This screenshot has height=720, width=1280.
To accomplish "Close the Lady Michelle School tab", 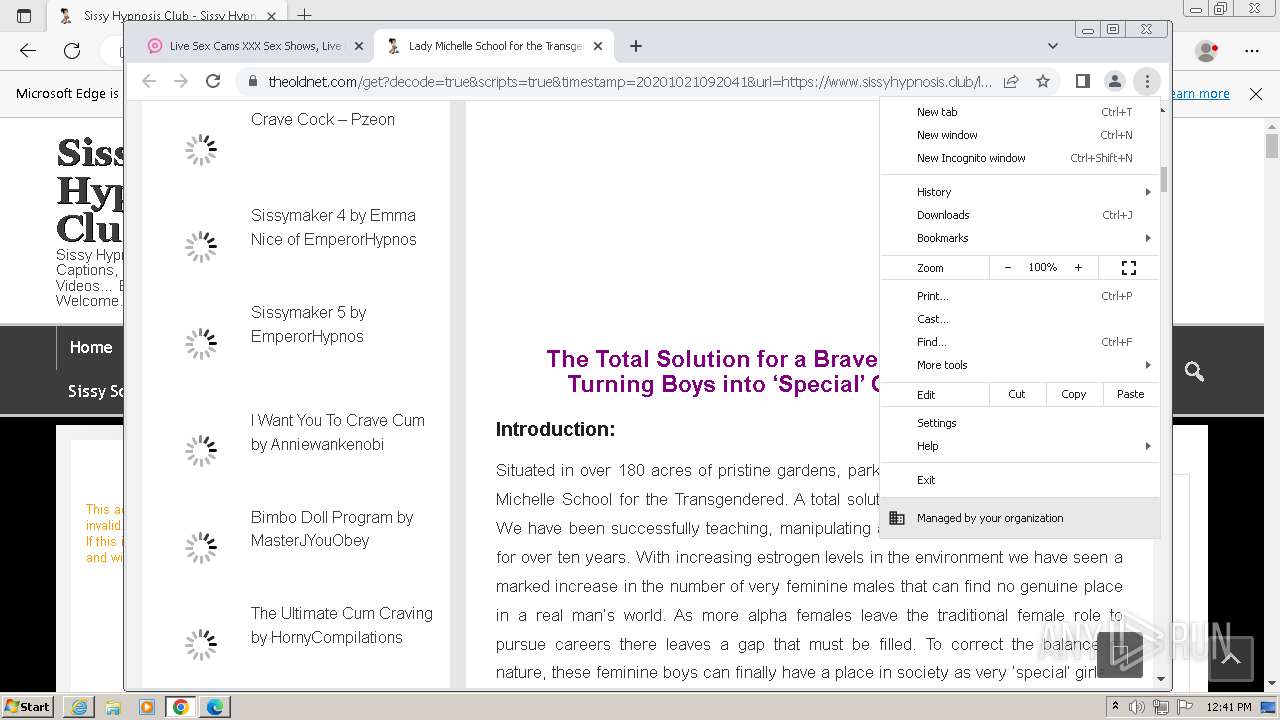I will (598, 46).
